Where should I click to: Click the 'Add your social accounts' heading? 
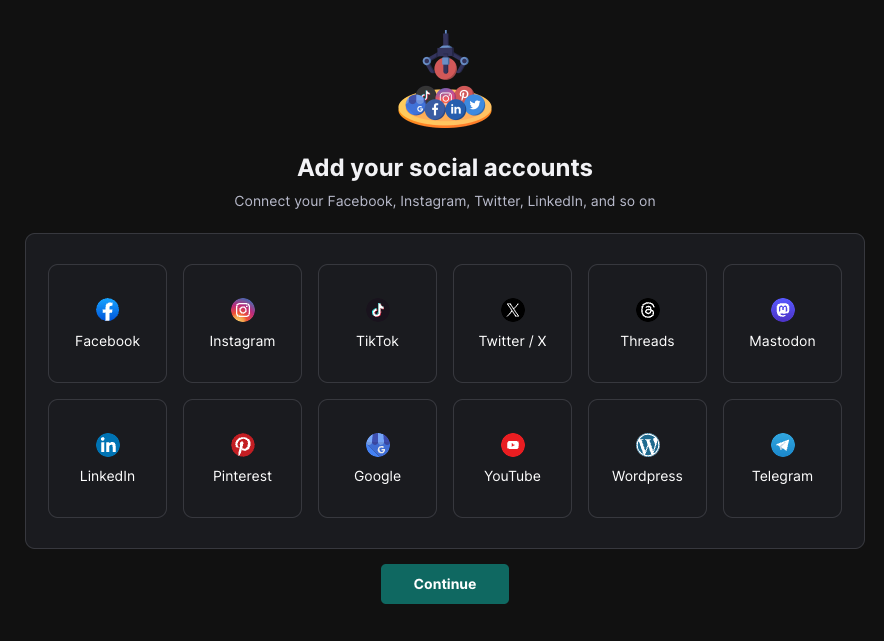point(444,167)
